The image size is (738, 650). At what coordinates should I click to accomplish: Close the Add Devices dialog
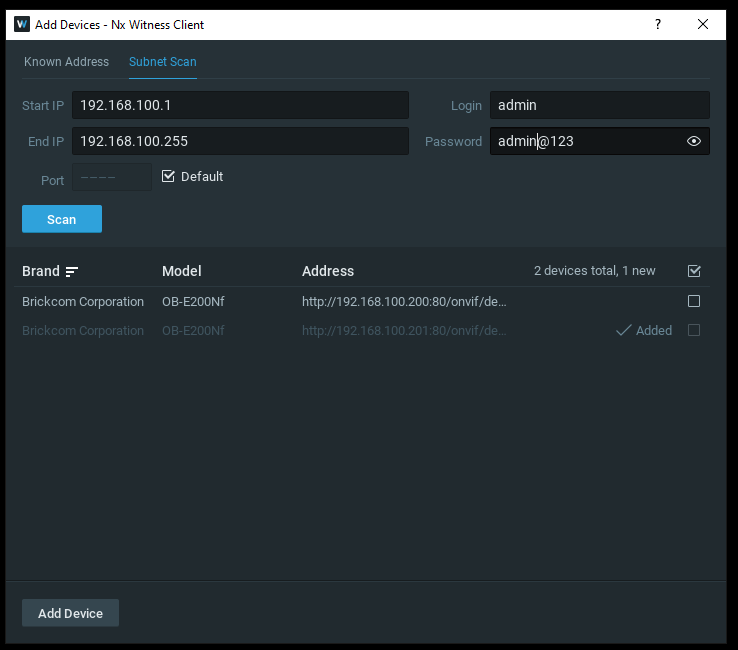click(x=705, y=24)
